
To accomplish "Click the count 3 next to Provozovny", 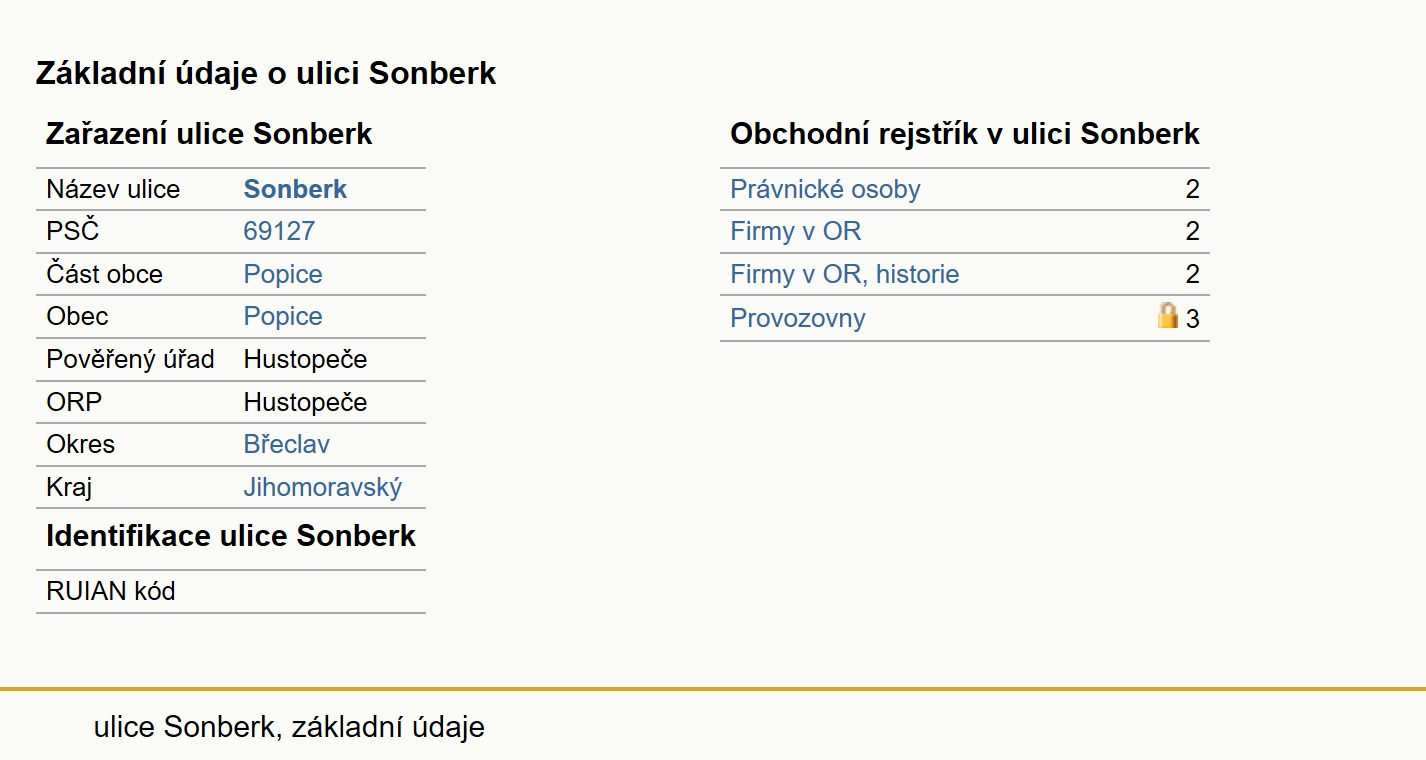I will (1192, 319).
